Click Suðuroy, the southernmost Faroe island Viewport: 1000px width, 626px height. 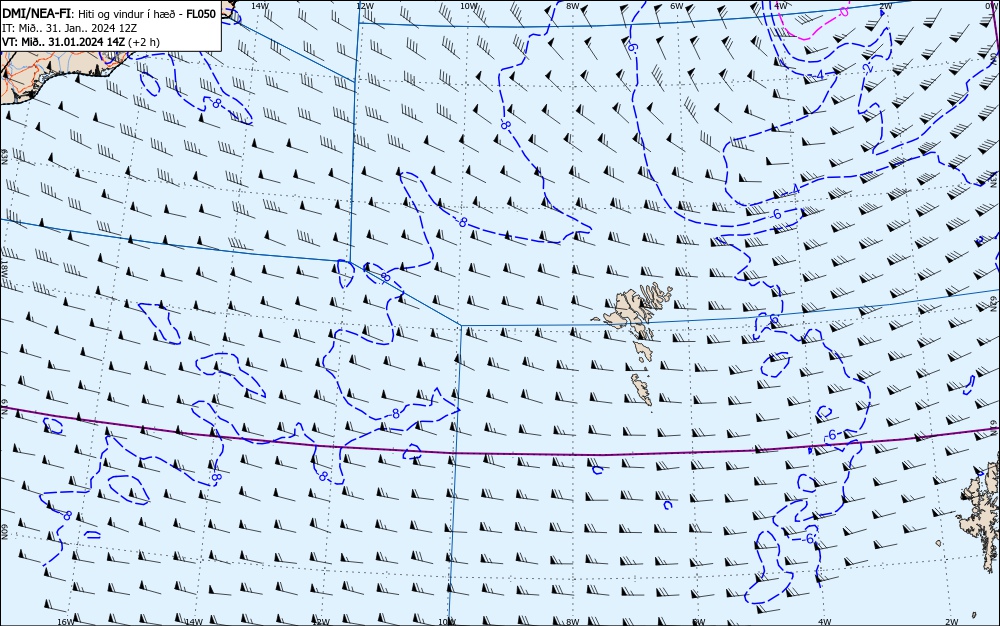coord(642,389)
